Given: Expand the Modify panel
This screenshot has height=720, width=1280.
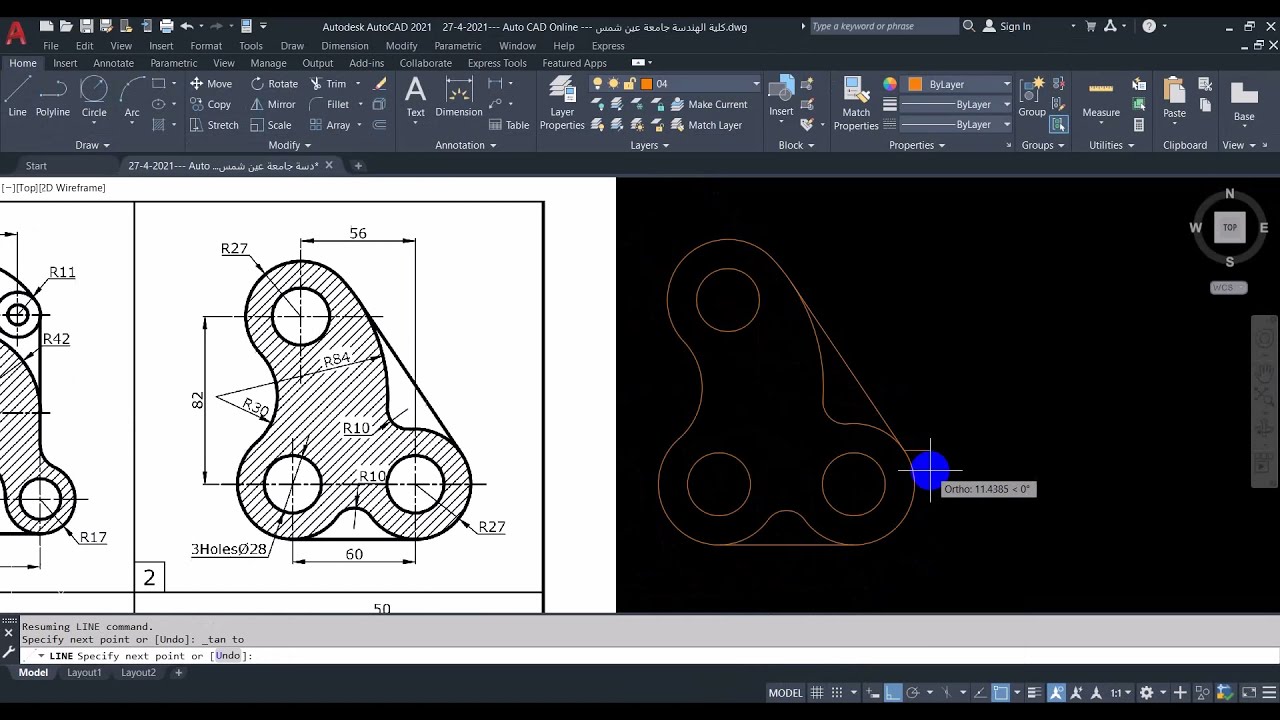Looking at the screenshot, I should coord(290,145).
